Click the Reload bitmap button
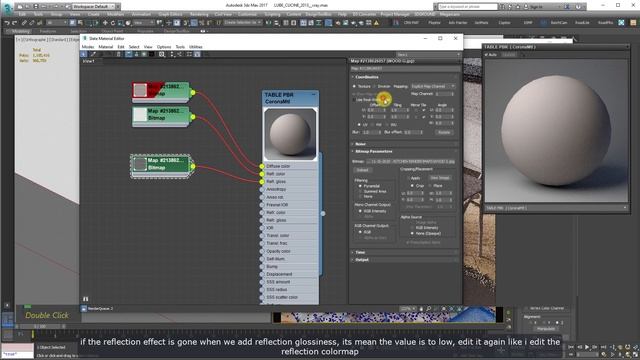Viewport: 640px width, 360px height. [362, 170]
